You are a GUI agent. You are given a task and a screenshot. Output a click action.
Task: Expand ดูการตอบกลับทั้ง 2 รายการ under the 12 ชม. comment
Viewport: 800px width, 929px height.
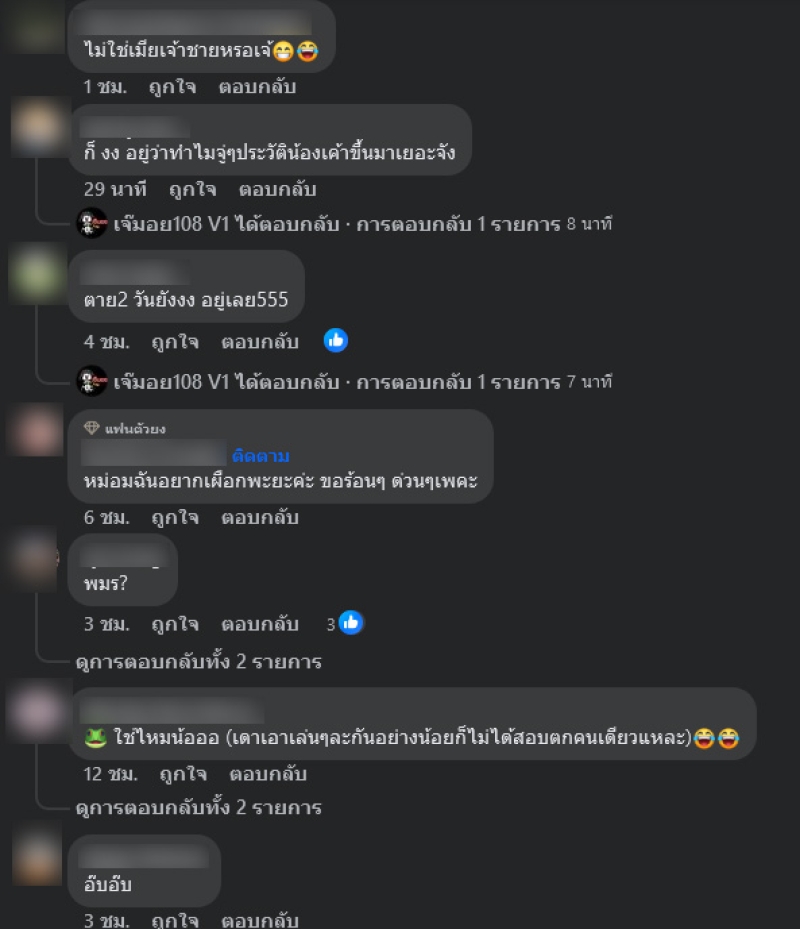point(199,808)
